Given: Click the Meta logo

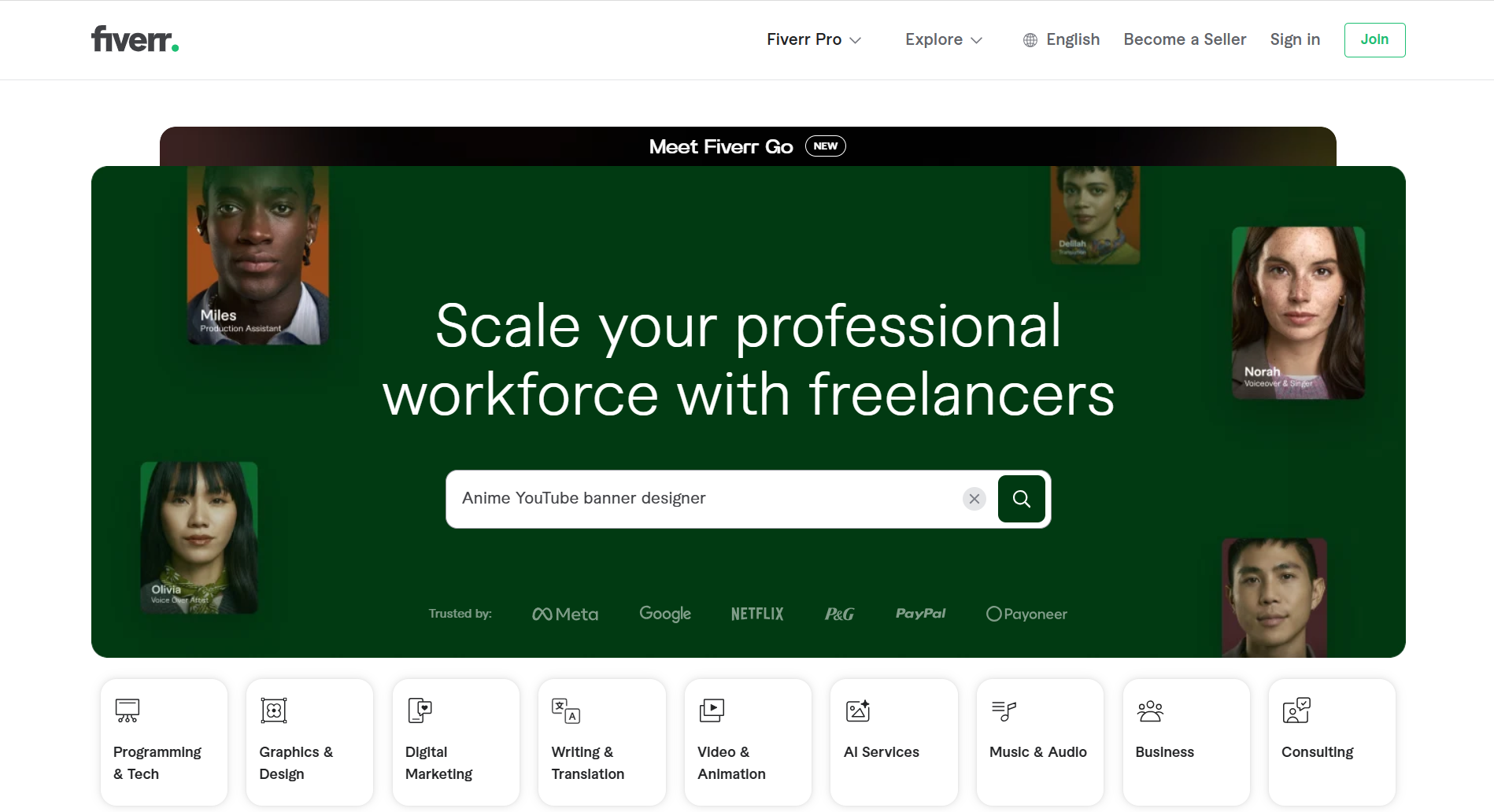Looking at the screenshot, I should 565,614.
